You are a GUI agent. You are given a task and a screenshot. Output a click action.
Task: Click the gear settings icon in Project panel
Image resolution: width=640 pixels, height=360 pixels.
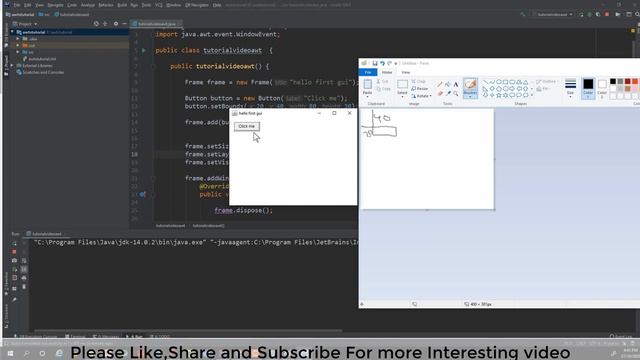(116, 24)
